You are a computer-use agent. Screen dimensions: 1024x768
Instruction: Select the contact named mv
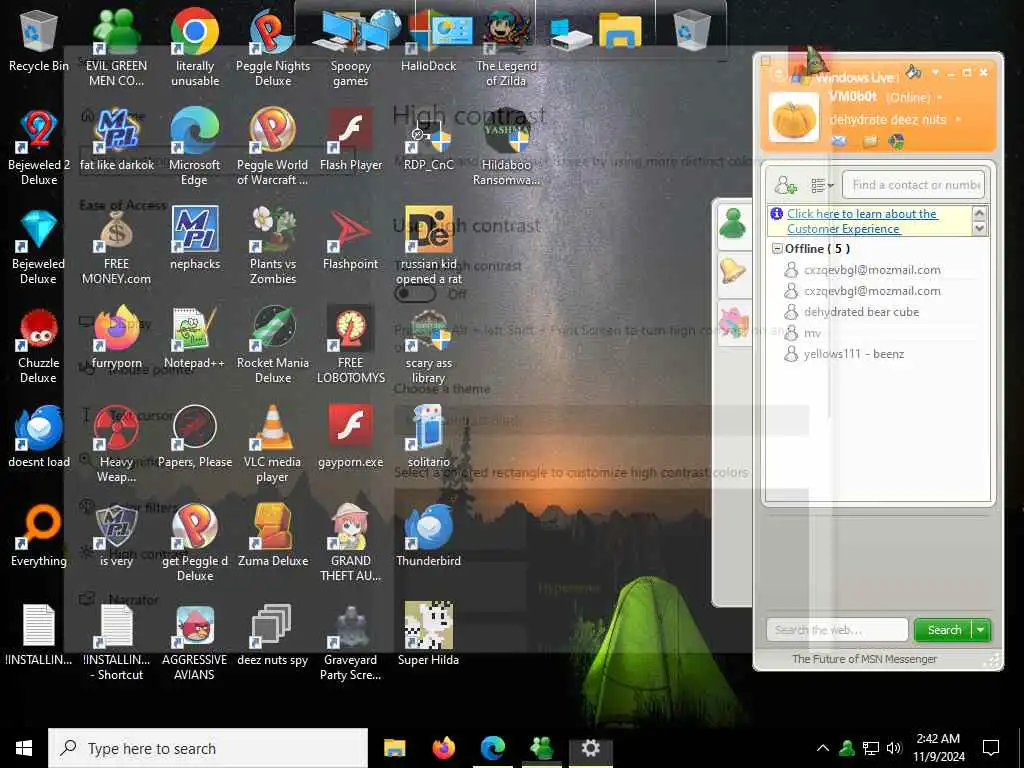[812, 333]
